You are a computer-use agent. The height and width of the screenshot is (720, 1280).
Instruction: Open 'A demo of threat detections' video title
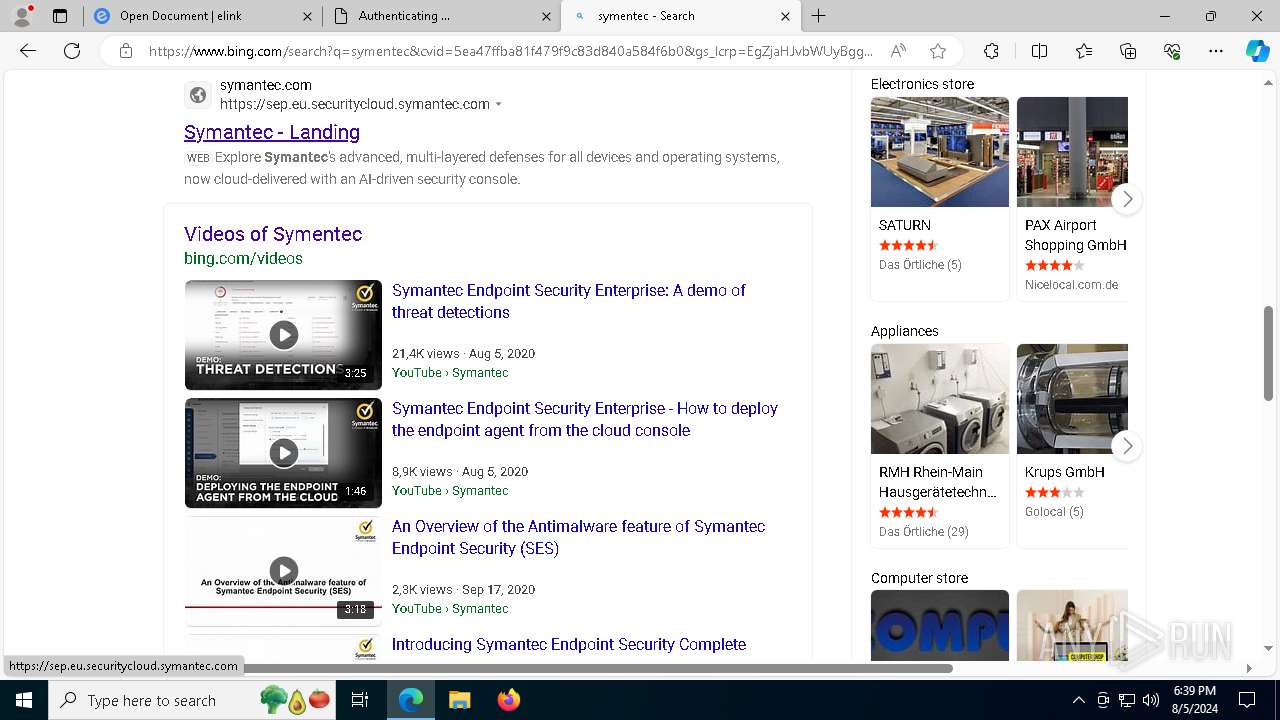(x=568, y=301)
